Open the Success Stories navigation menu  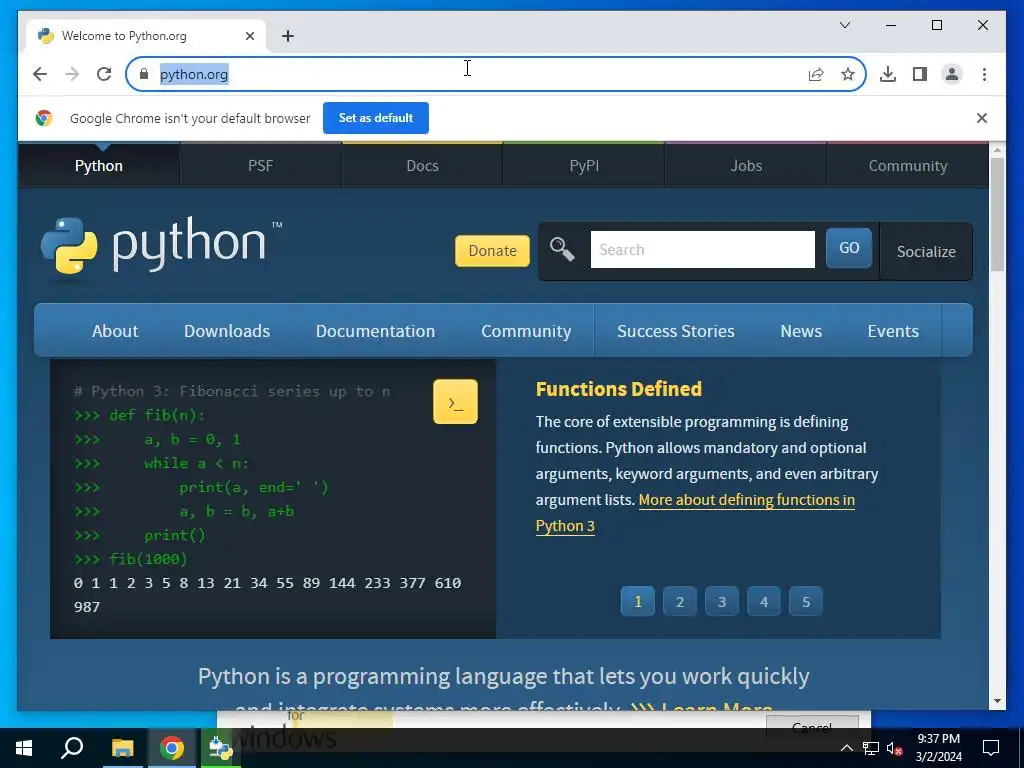(x=675, y=331)
